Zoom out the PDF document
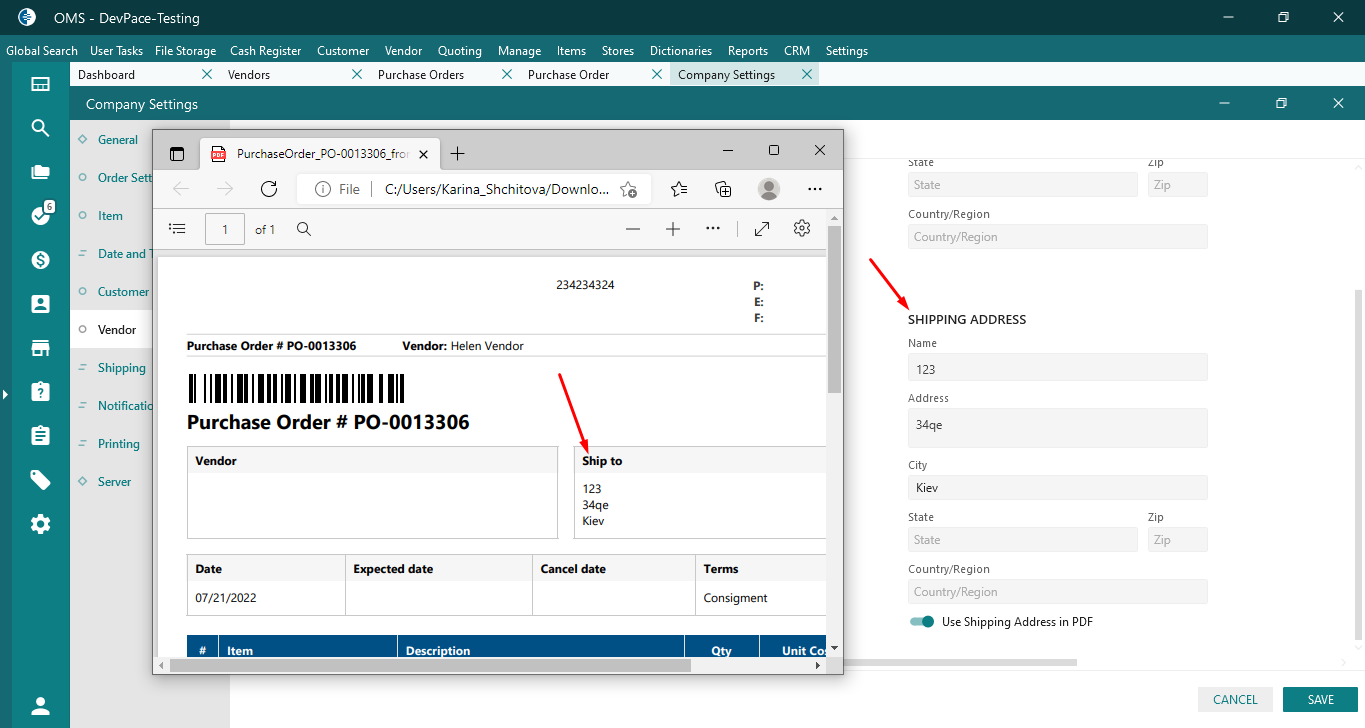The height and width of the screenshot is (728, 1365). (633, 229)
